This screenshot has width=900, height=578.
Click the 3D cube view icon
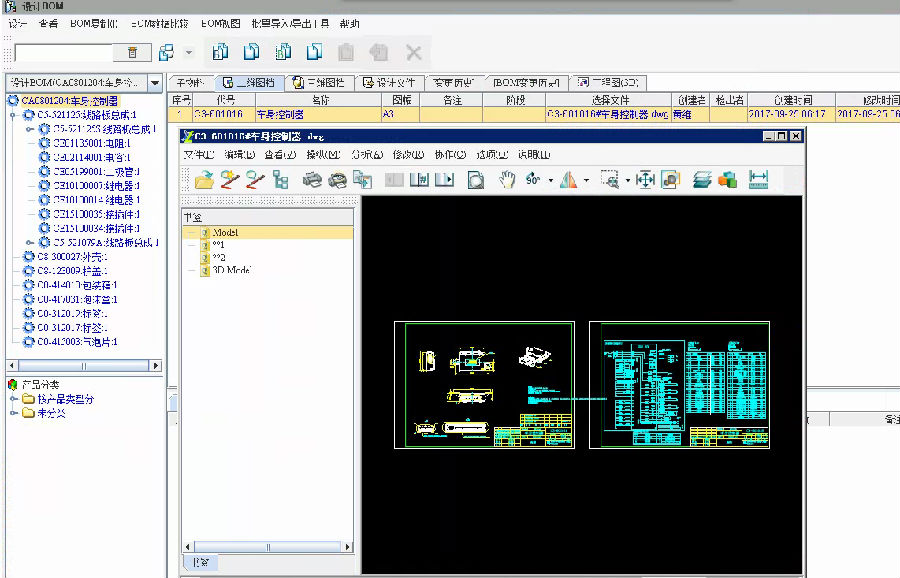point(727,180)
